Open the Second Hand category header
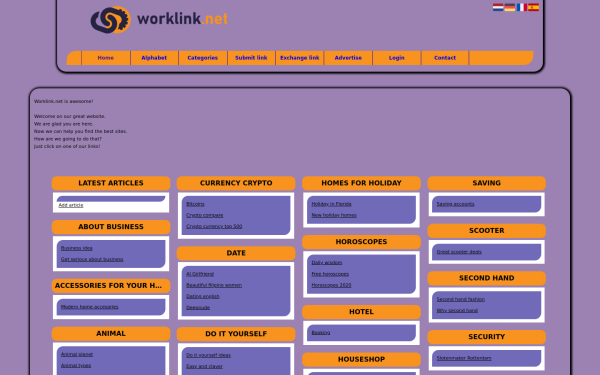The image size is (600, 375). coord(487,279)
